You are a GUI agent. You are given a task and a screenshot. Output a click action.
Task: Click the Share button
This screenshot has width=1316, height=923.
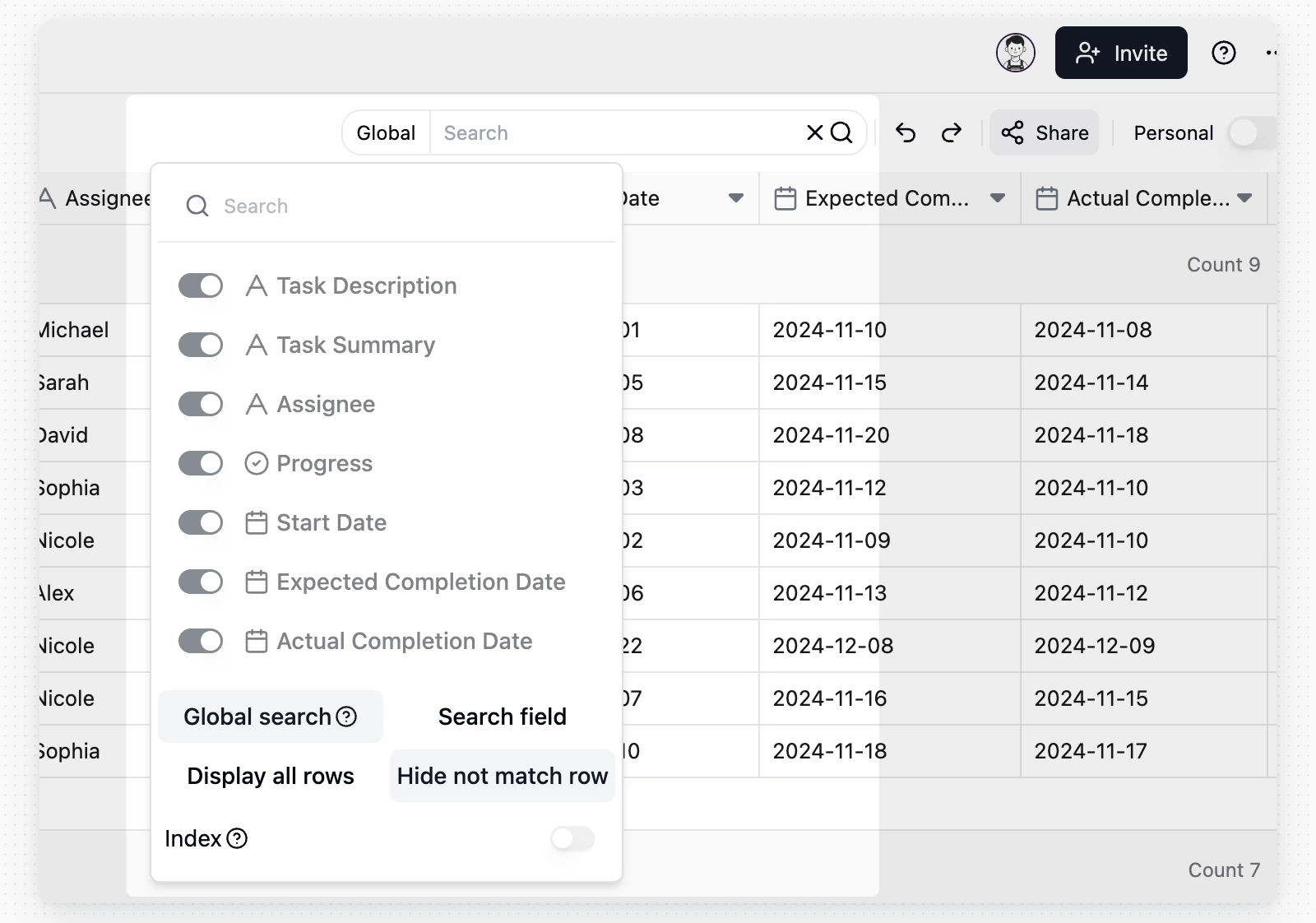click(x=1045, y=132)
